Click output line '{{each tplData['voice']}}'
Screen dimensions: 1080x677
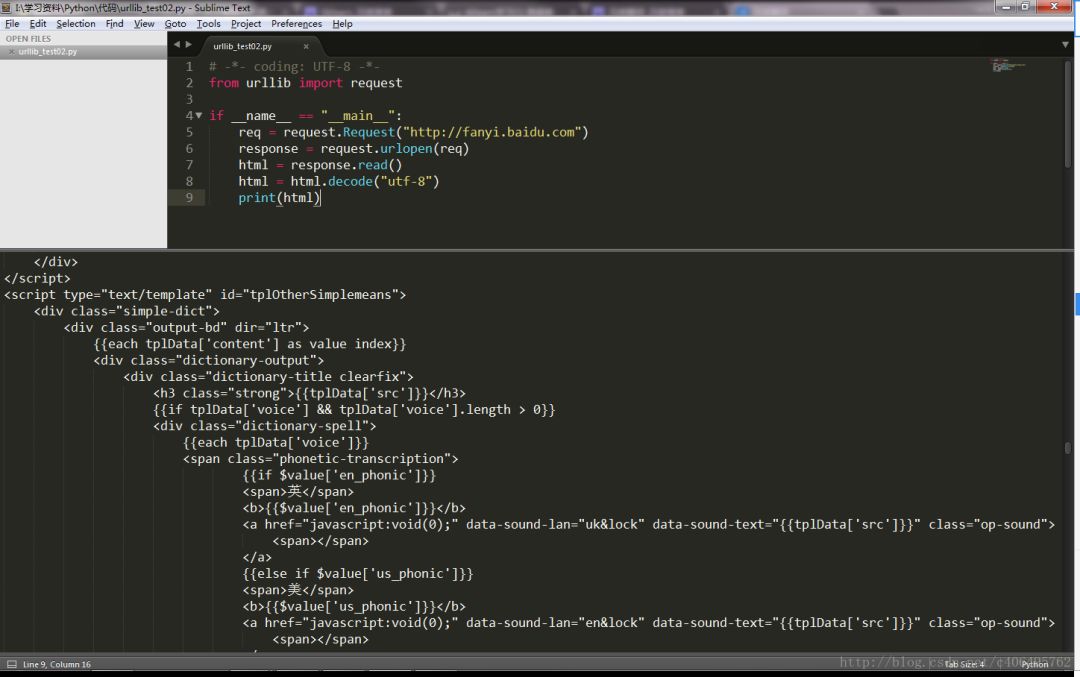coord(276,443)
